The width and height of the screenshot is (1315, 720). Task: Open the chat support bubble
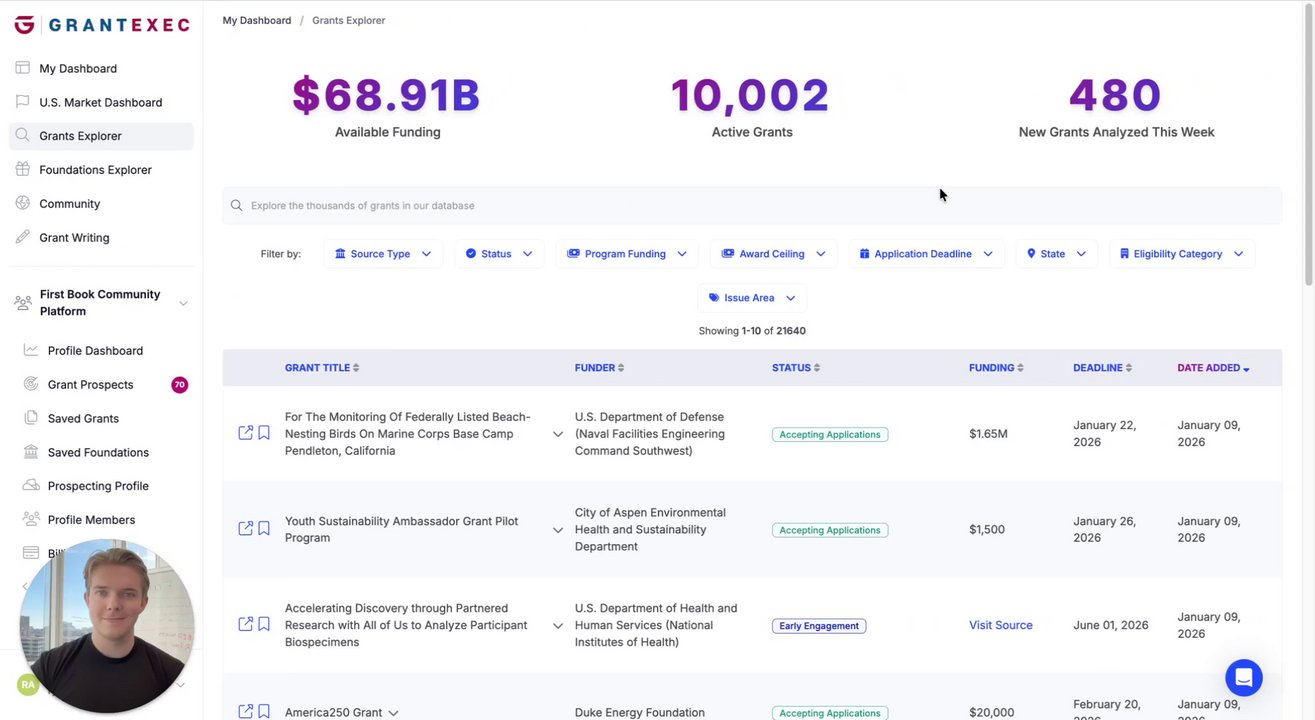[x=1244, y=677]
